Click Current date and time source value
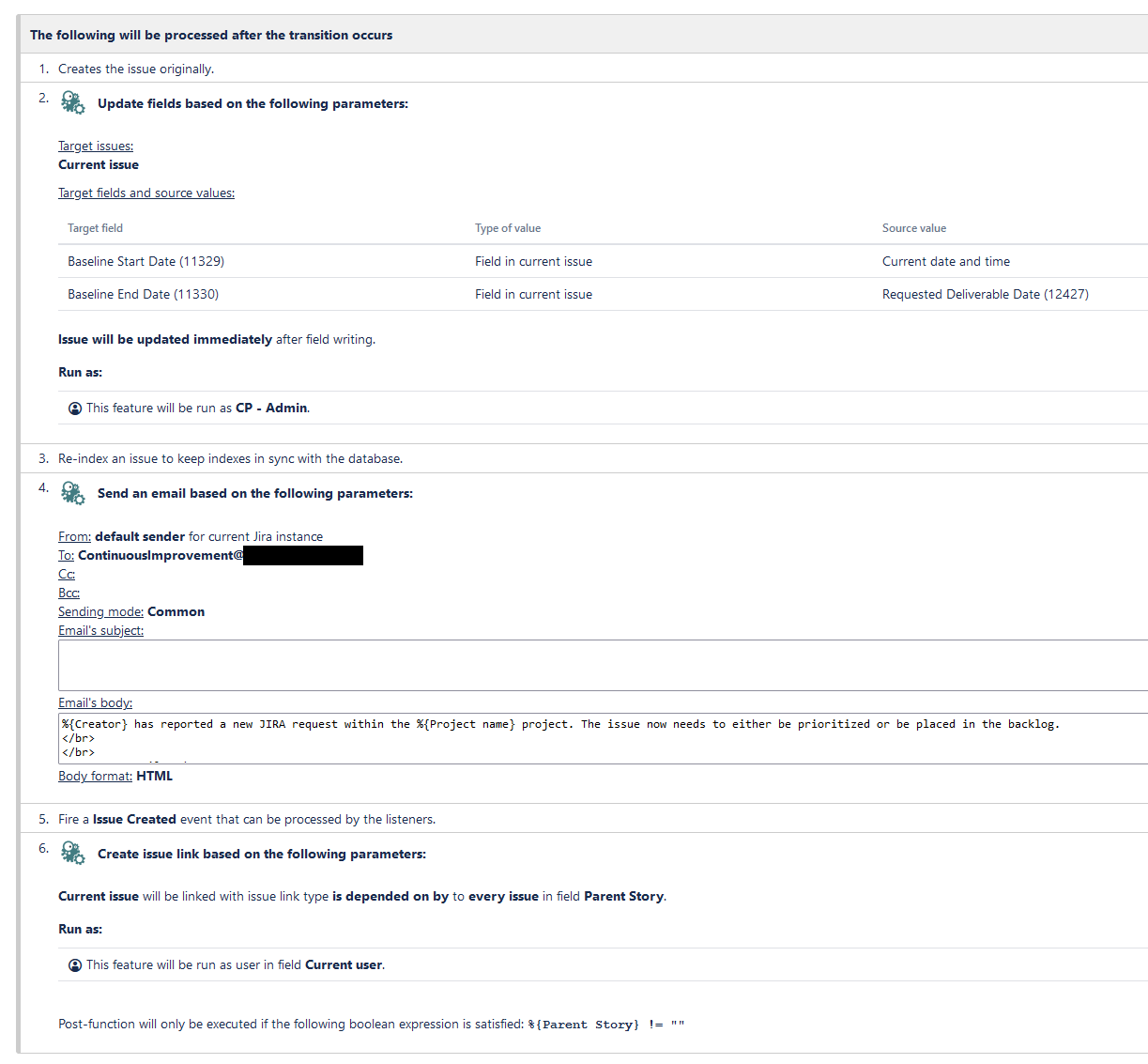The image size is (1148, 1064). tap(946, 261)
